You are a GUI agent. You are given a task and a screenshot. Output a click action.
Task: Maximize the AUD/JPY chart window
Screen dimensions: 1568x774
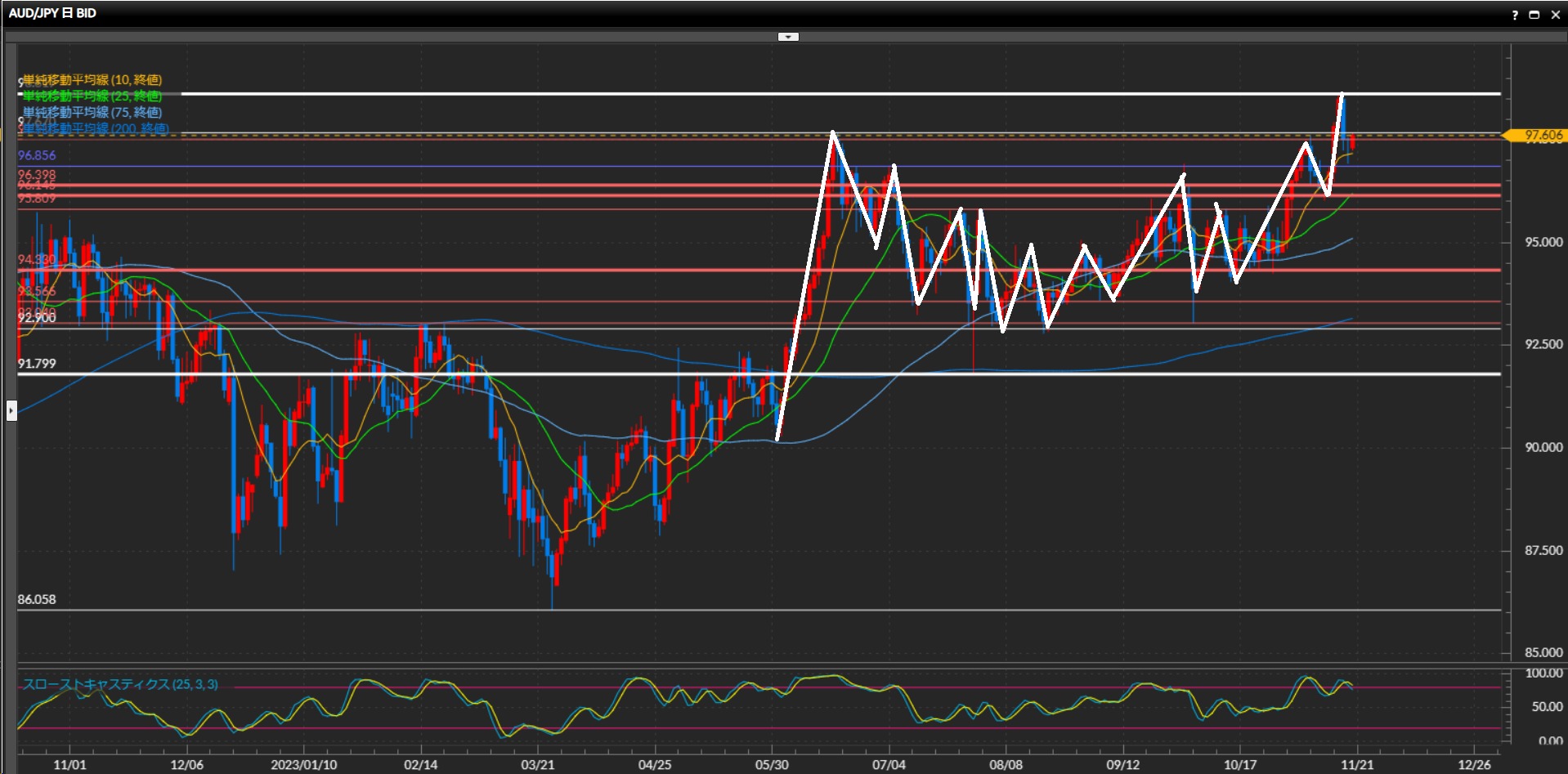pyautogui.click(x=1534, y=15)
